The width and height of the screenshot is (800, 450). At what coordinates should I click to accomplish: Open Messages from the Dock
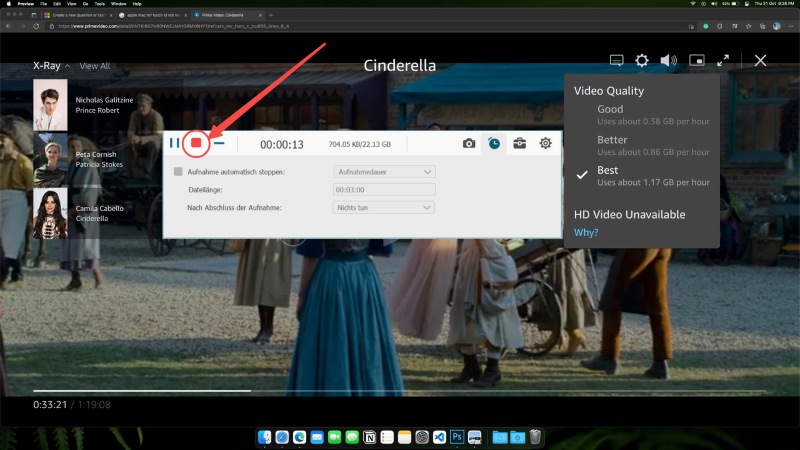pyautogui.click(x=352, y=437)
